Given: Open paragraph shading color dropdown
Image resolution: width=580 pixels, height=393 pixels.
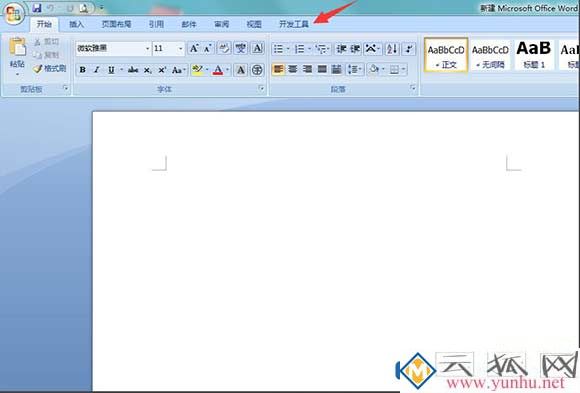Looking at the screenshot, I should 383,69.
